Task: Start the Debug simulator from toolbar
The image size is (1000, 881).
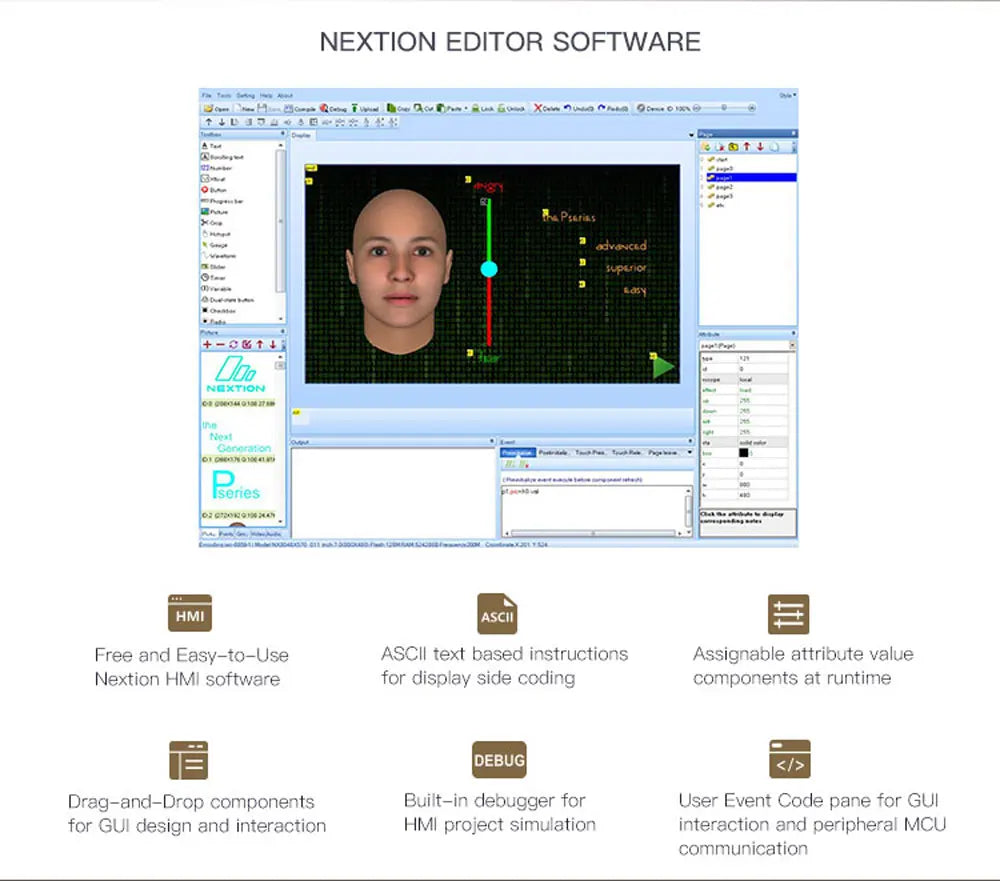Action: 334,108
